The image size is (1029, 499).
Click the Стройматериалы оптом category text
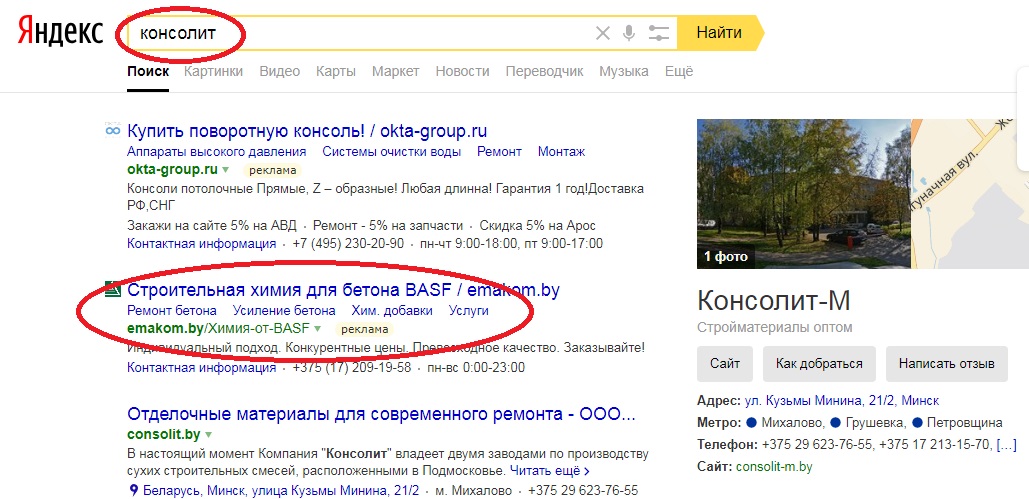774,327
